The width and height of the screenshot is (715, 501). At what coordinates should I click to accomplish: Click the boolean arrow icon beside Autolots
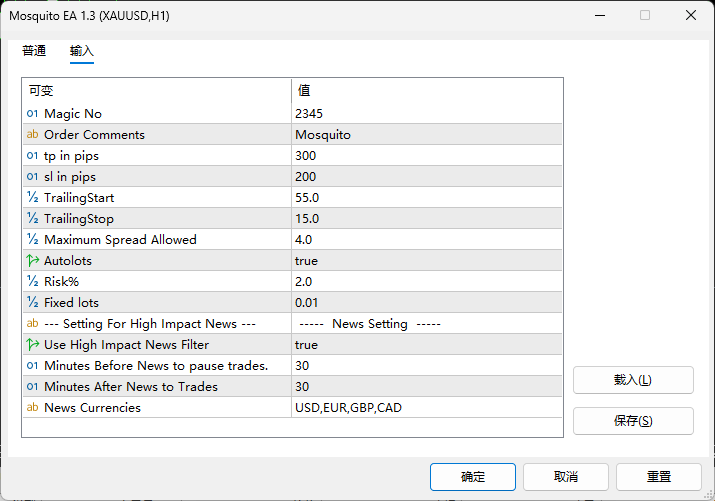pos(32,260)
